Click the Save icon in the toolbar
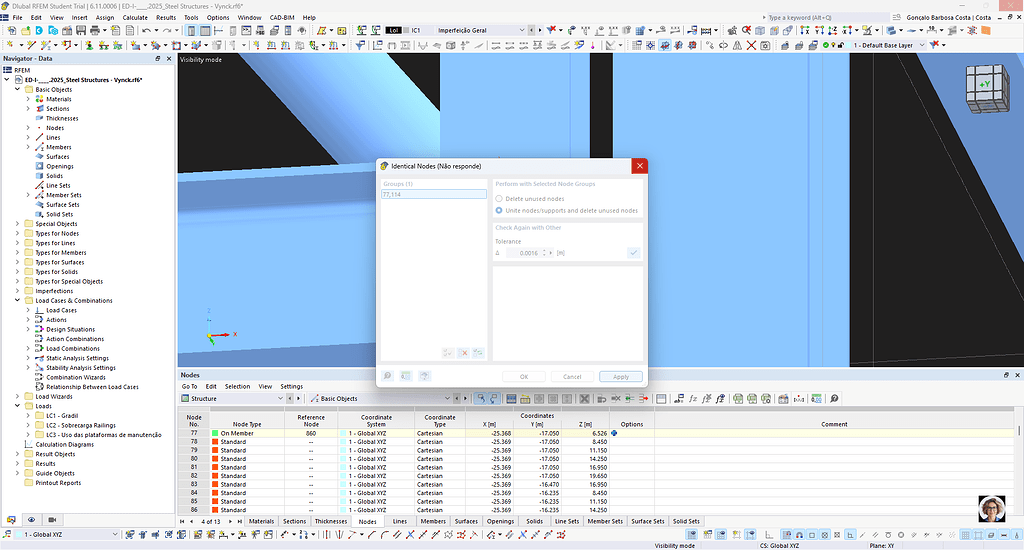The image size is (1024, 550). [80, 30]
